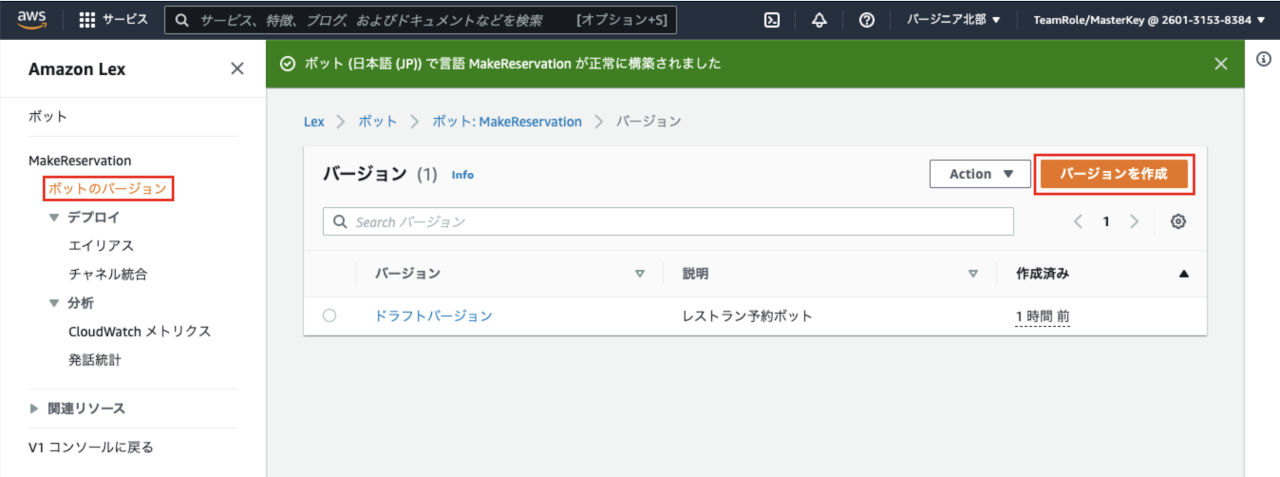
Task: Launch CloudShell terminal icon
Action: pyautogui.click(x=772, y=19)
